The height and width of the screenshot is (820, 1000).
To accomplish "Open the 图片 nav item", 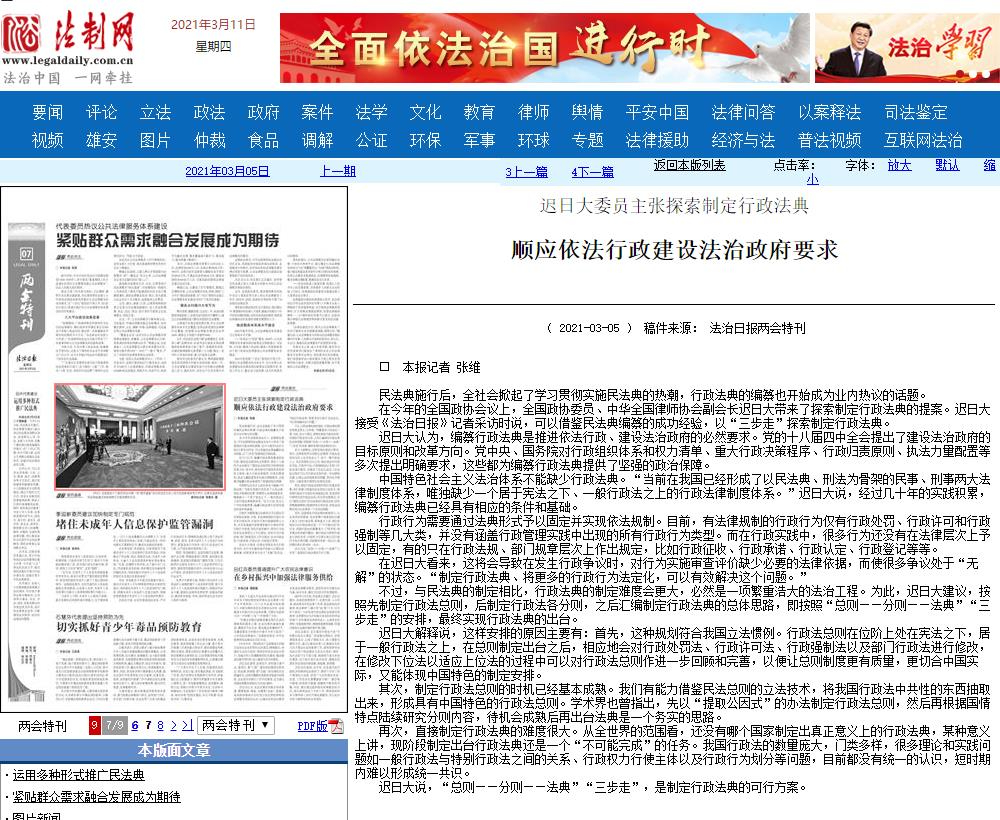I will click(x=155, y=140).
